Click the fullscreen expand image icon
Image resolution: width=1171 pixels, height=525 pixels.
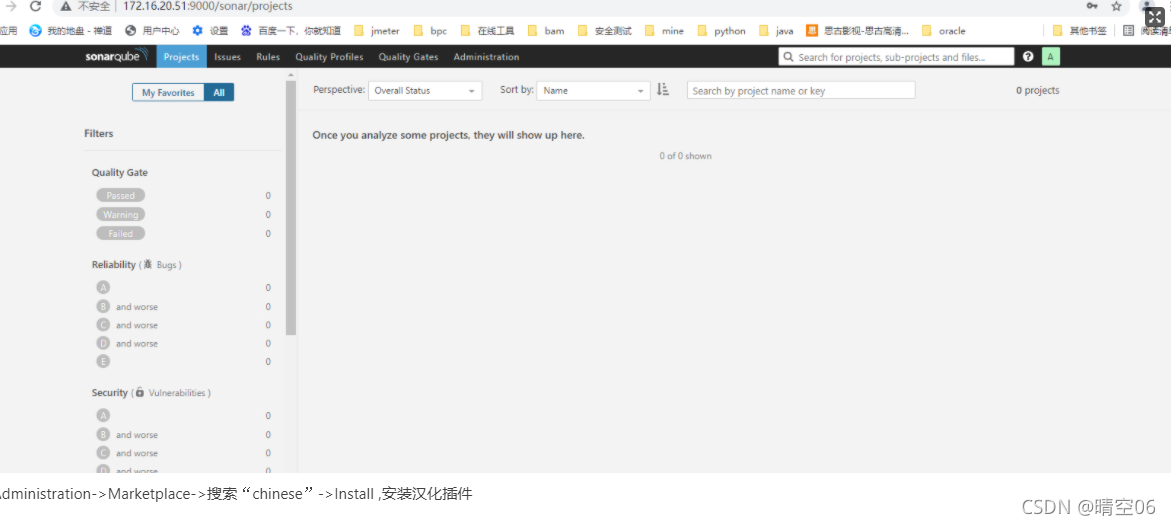pos(1155,17)
